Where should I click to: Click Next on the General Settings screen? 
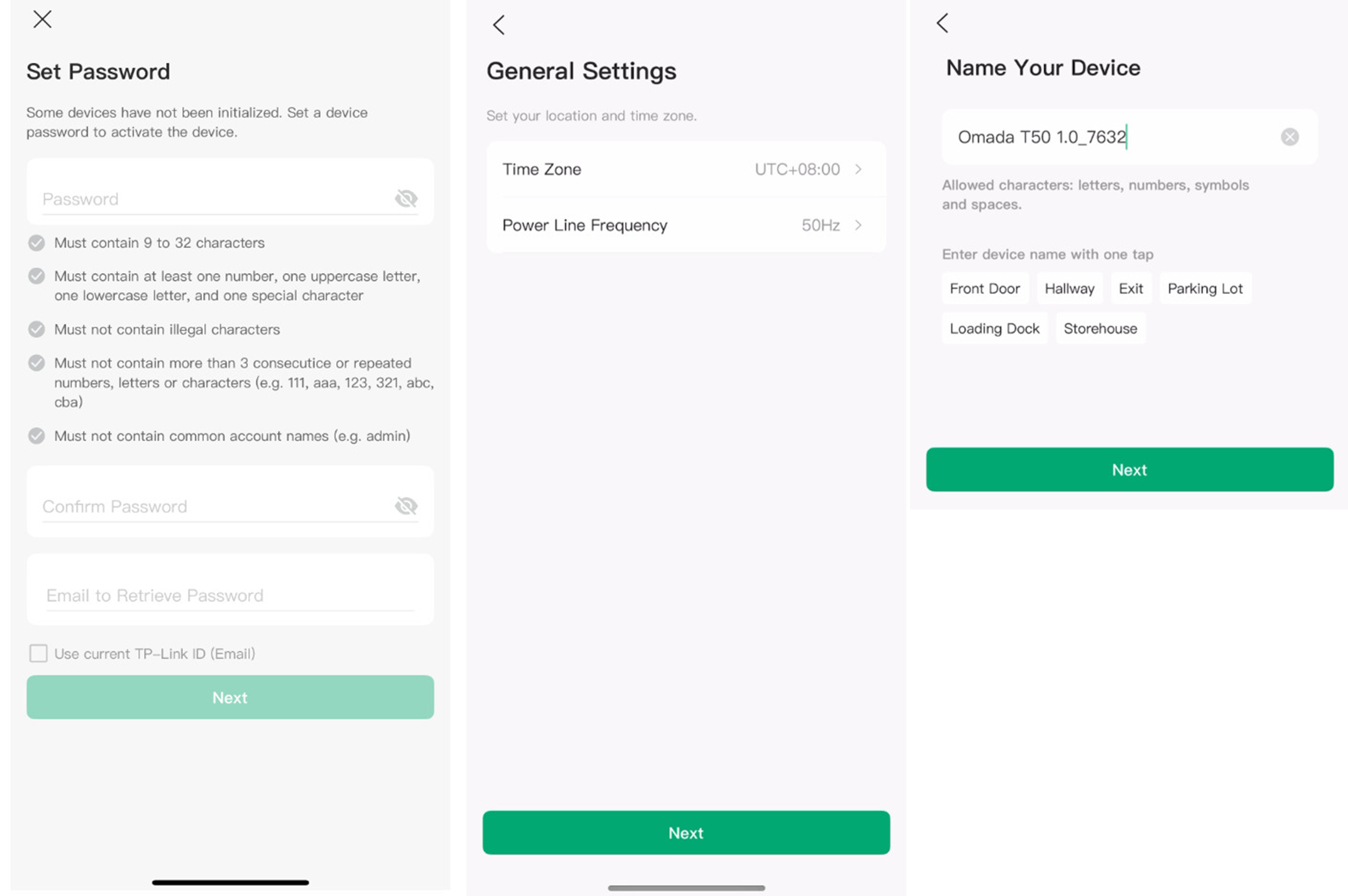click(x=686, y=833)
